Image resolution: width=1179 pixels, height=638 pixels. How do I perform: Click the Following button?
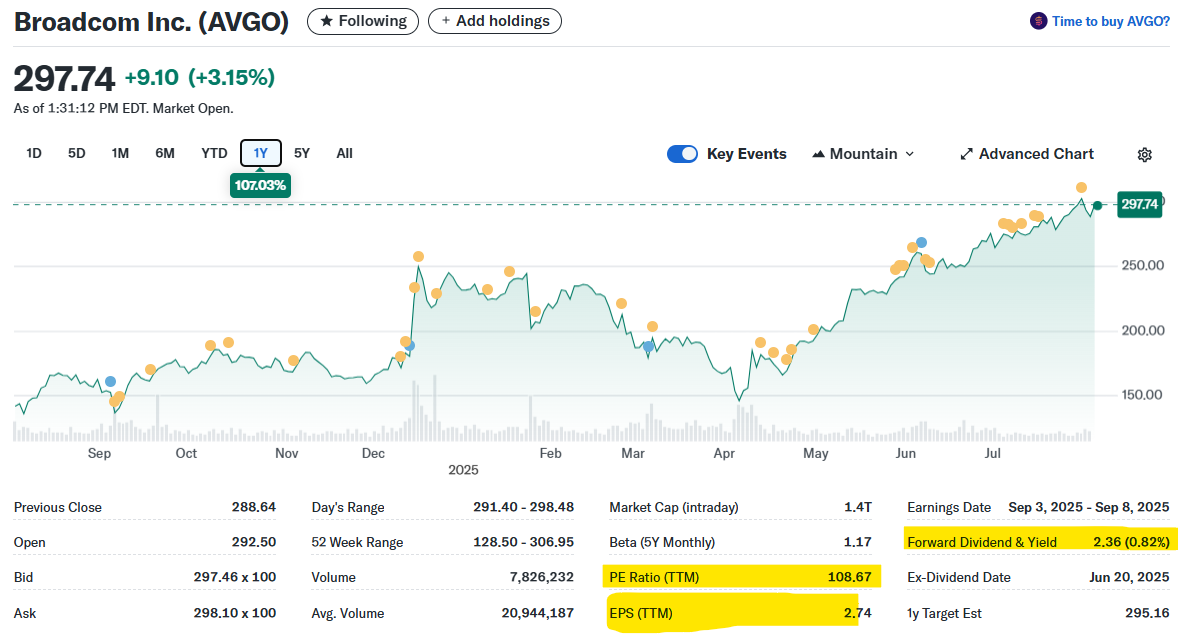click(362, 21)
